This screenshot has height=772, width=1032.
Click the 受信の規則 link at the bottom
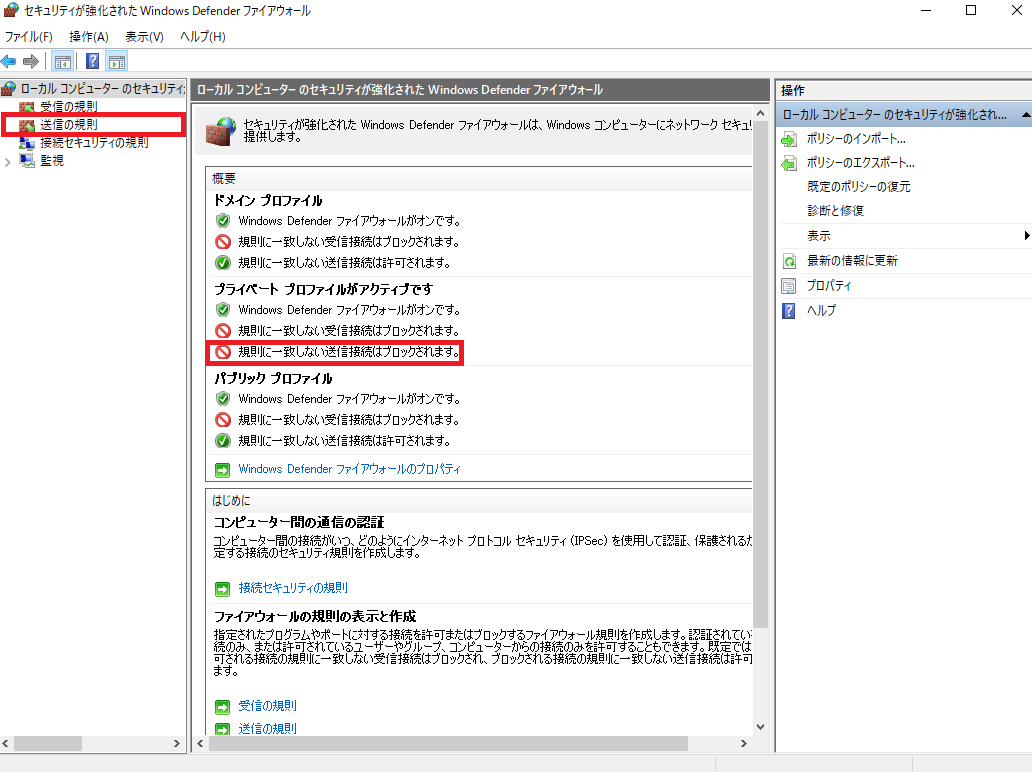pos(267,706)
